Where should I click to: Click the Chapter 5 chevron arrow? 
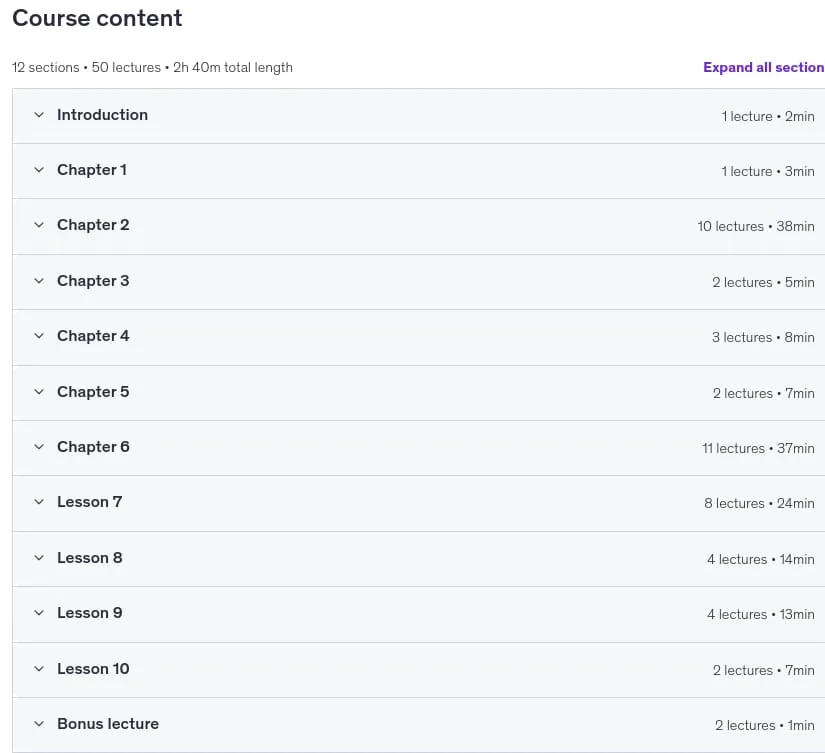pyautogui.click(x=39, y=392)
